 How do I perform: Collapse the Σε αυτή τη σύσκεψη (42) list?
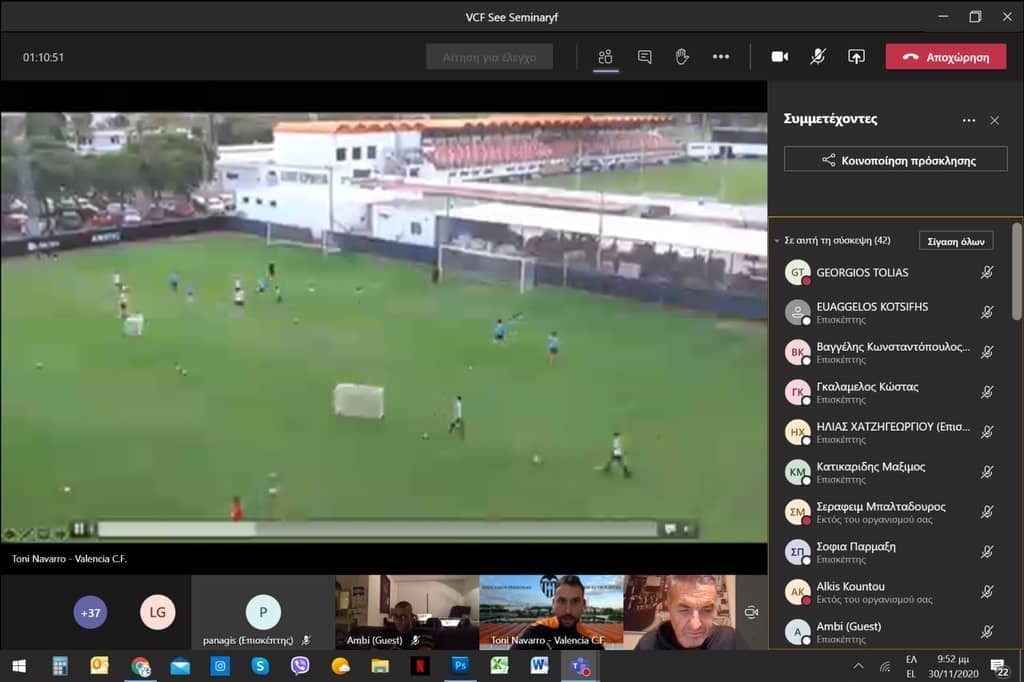777,240
